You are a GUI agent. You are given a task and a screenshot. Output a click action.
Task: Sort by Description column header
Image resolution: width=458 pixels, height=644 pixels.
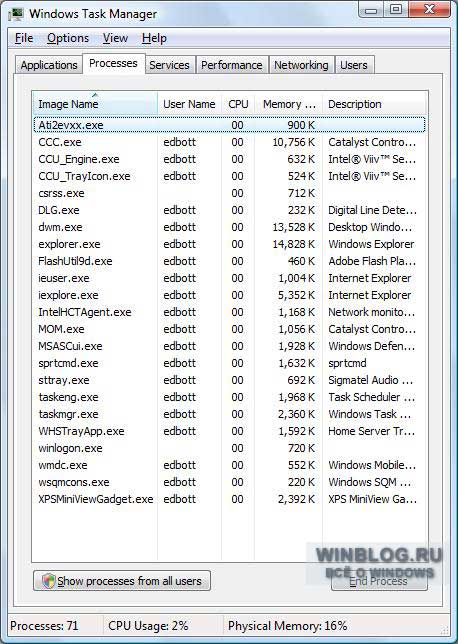(x=375, y=104)
